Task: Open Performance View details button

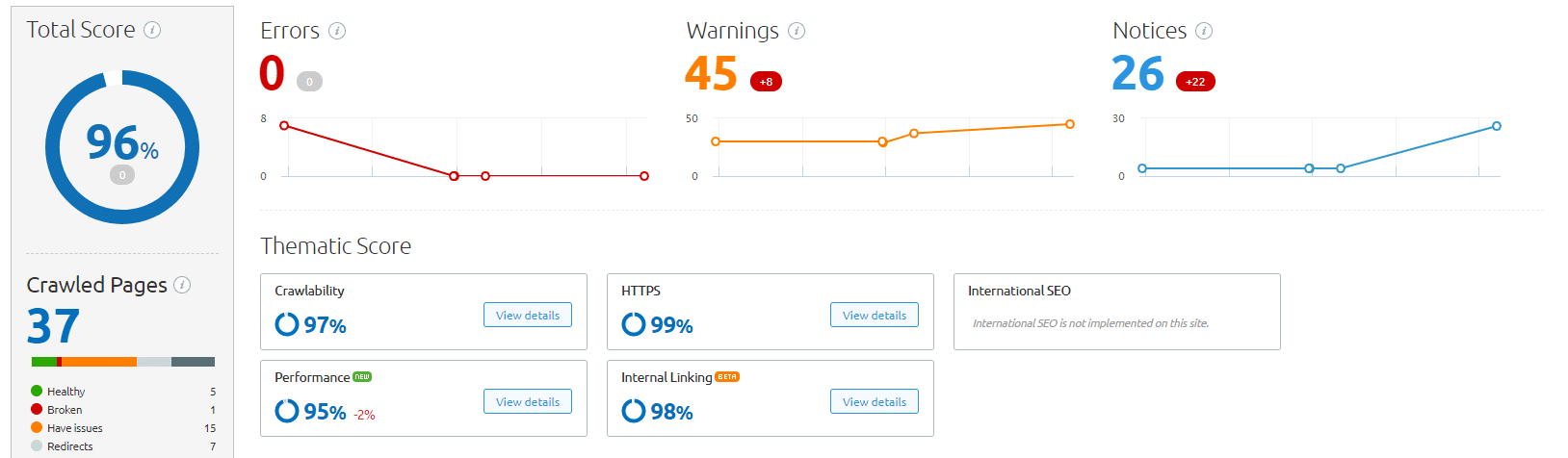Action: (528, 401)
